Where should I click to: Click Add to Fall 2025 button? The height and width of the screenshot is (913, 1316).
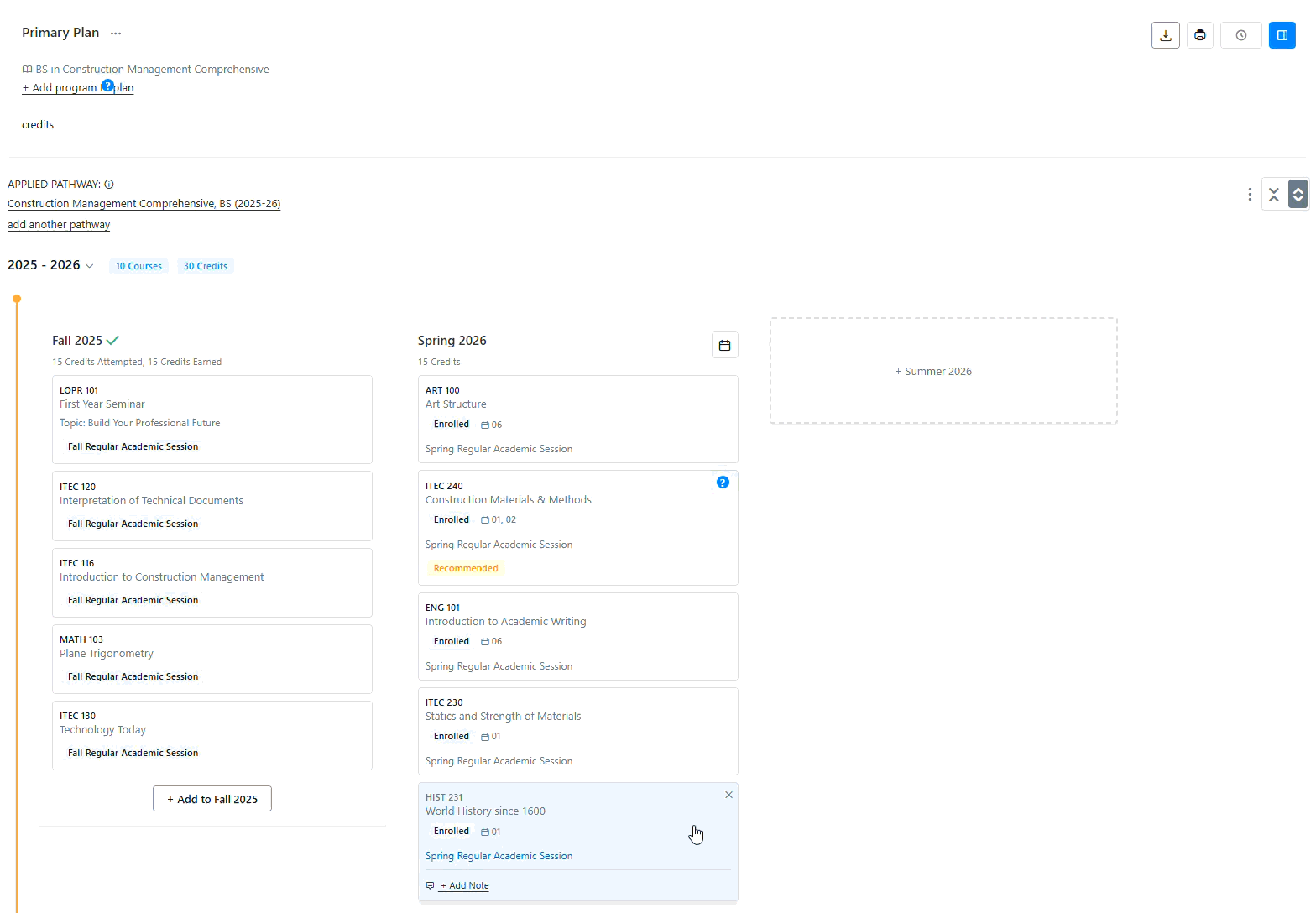[212, 799]
